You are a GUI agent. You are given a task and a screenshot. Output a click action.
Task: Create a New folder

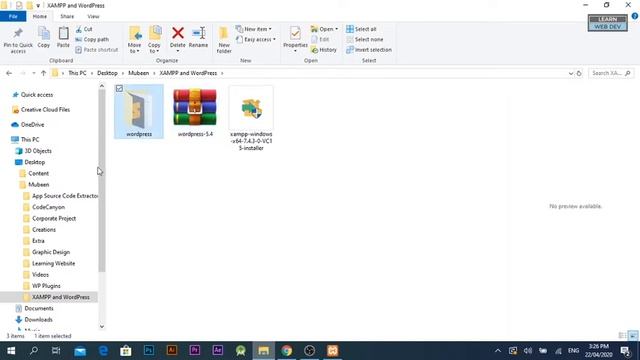click(x=224, y=40)
